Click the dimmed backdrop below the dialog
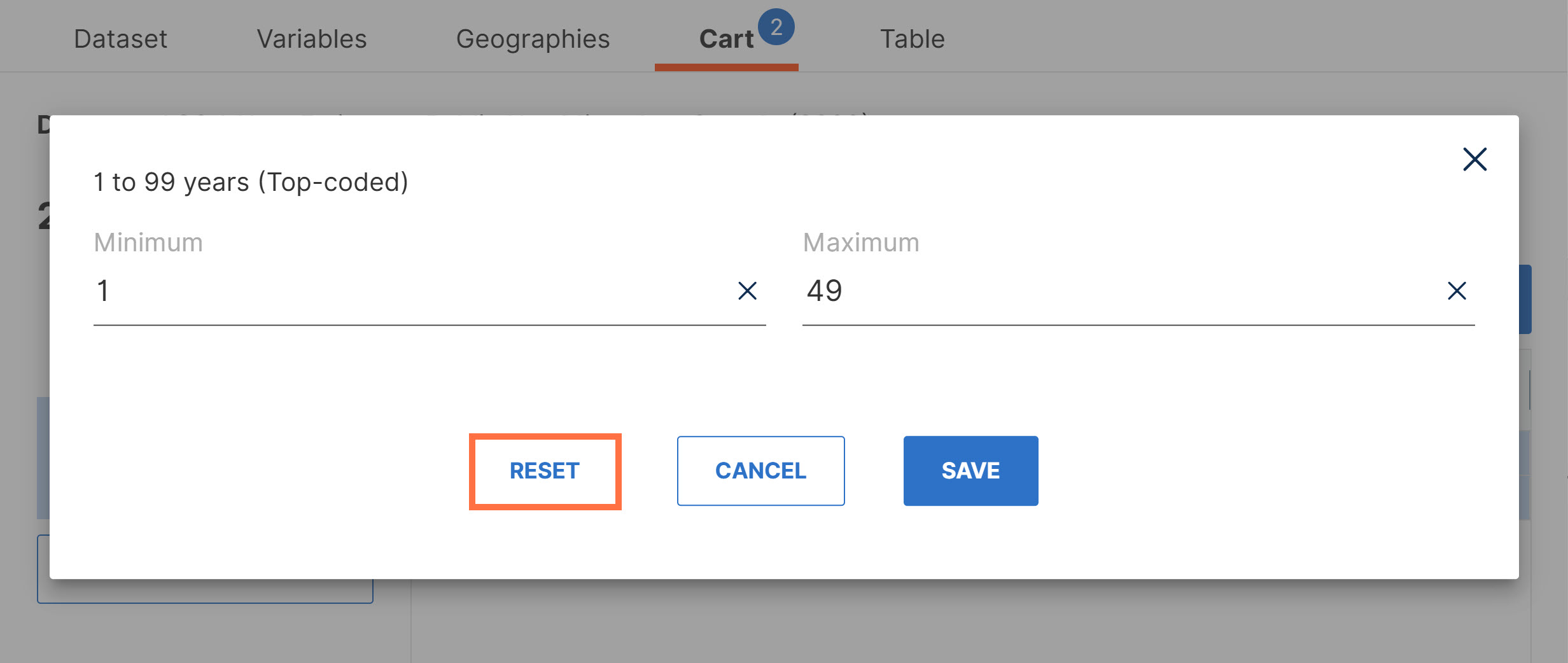 tap(891, 624)
